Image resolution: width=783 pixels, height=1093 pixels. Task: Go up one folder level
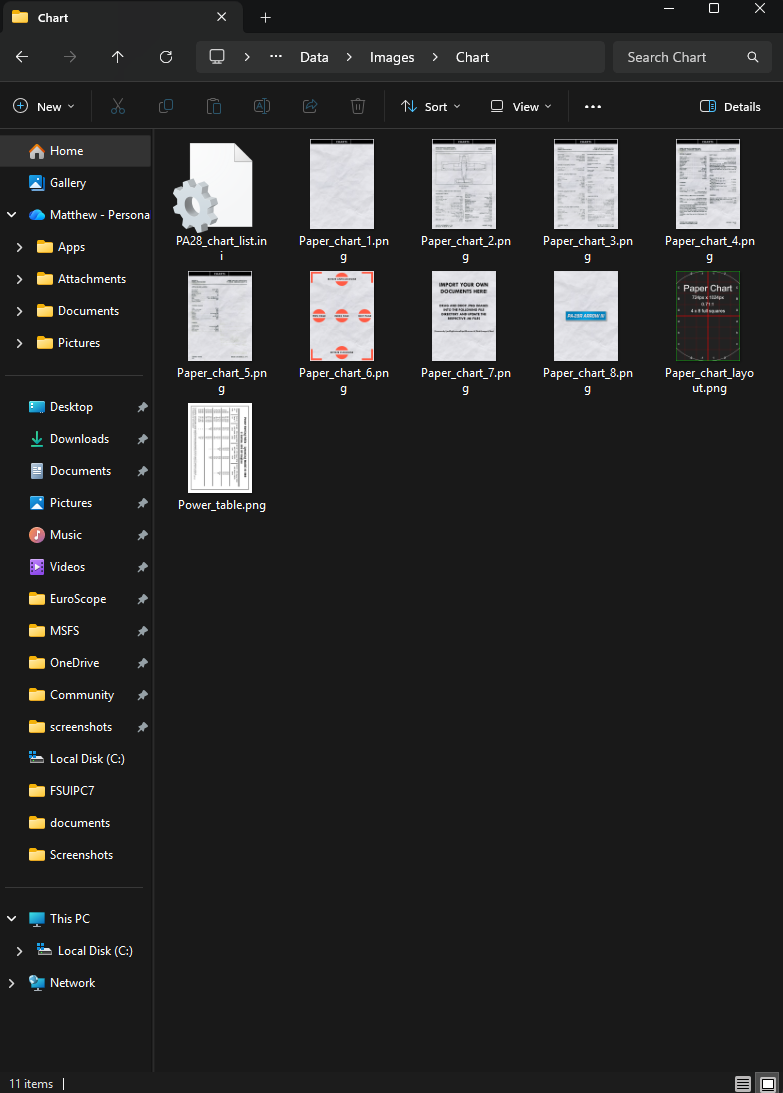[x=118, y=57]
